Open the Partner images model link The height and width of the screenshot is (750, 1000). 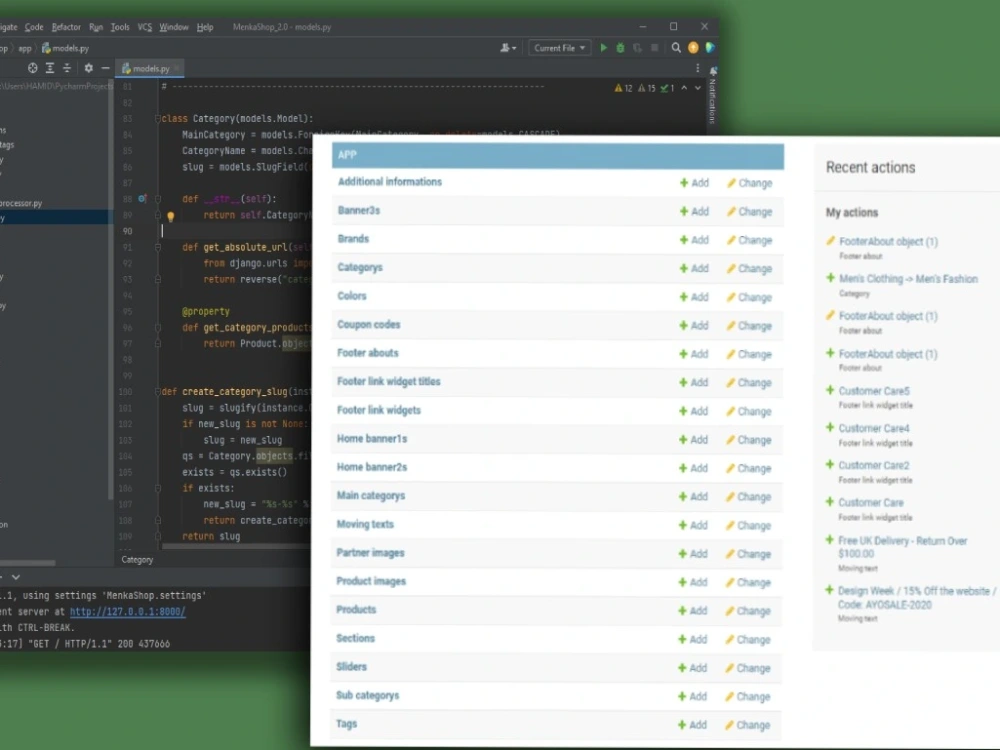point(371,552)
